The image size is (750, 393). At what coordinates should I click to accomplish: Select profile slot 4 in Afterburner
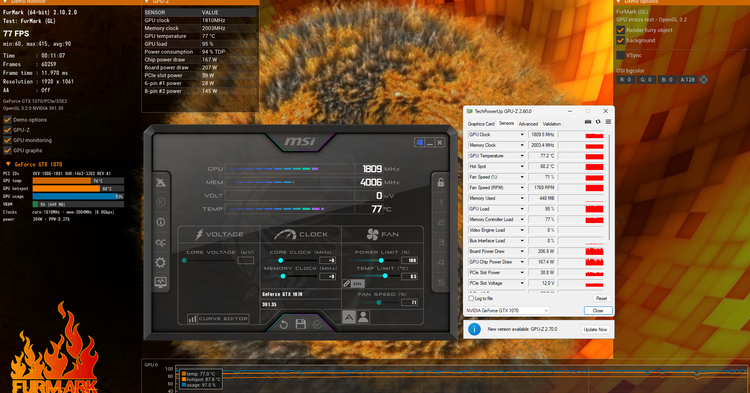click(441, 262)
